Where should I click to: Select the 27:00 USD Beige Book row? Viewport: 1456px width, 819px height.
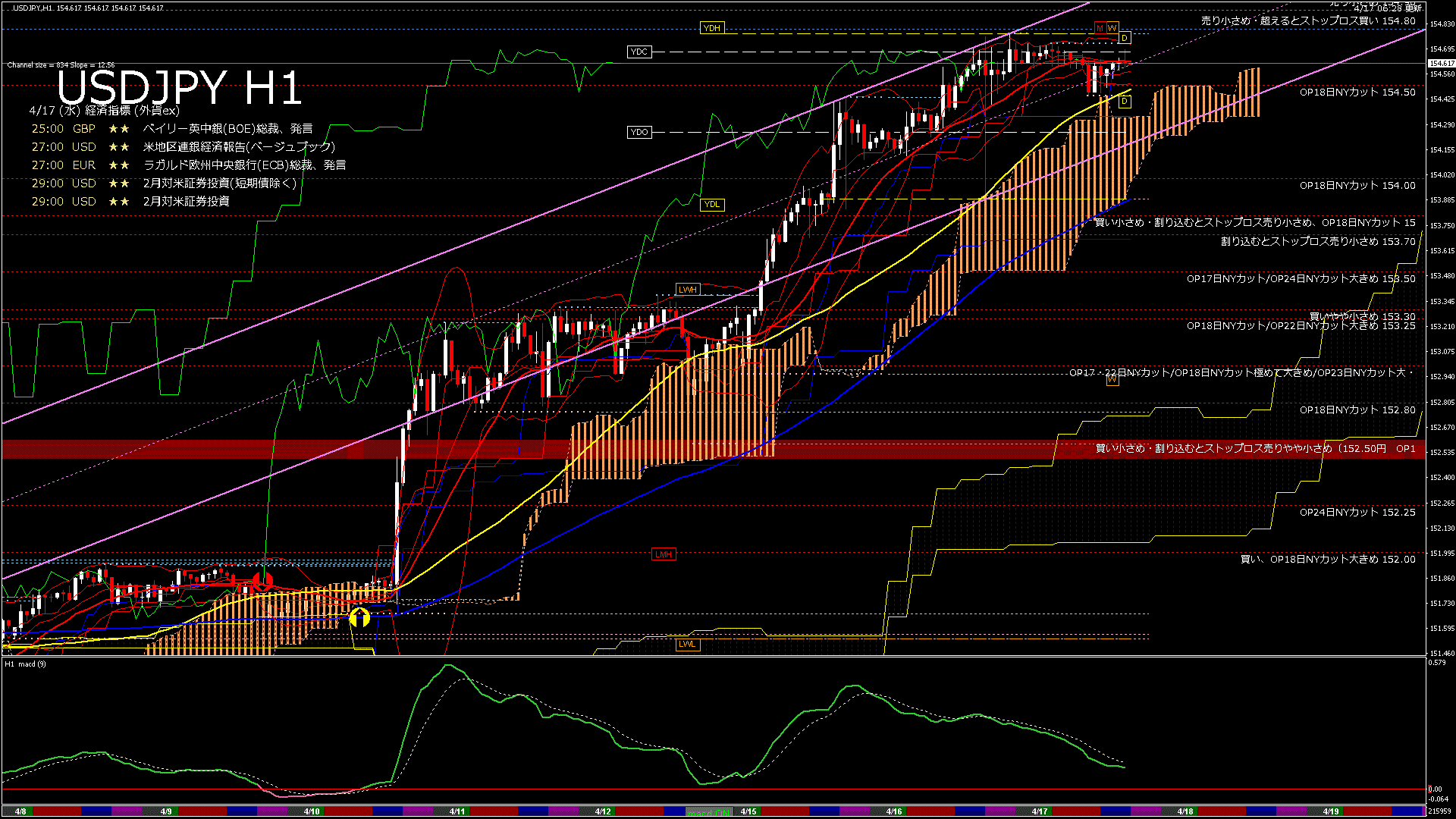183,147
